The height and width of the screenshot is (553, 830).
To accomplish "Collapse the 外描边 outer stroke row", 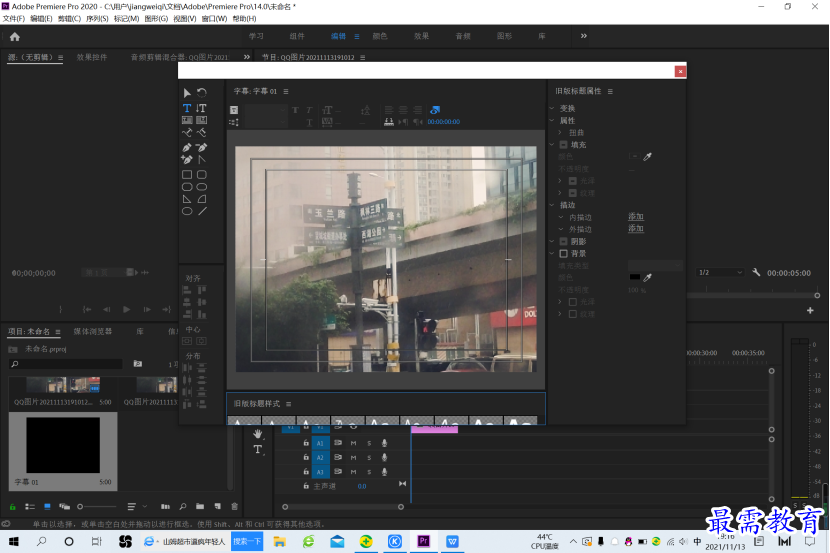I will tap(561, 229).
